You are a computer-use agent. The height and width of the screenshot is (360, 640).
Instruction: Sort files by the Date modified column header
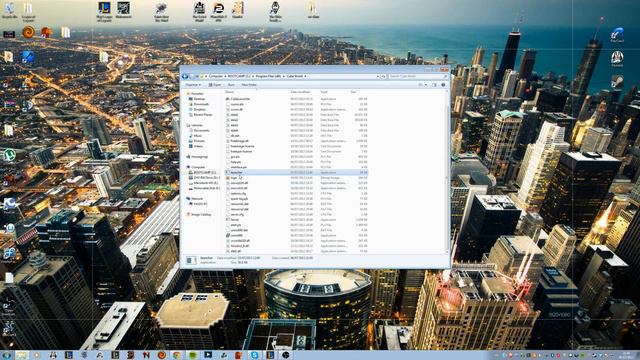tap(300, 92)
